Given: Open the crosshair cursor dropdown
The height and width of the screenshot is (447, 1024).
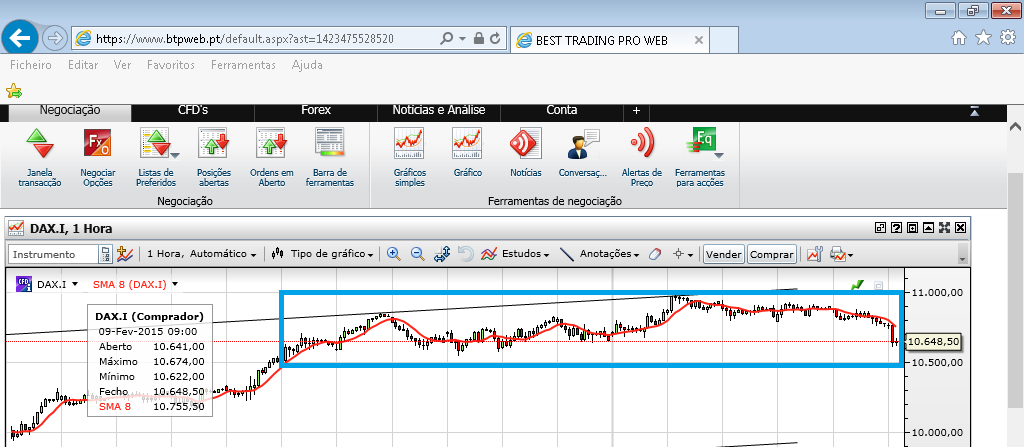Looking at the screenshot, I should click(682, 254).
